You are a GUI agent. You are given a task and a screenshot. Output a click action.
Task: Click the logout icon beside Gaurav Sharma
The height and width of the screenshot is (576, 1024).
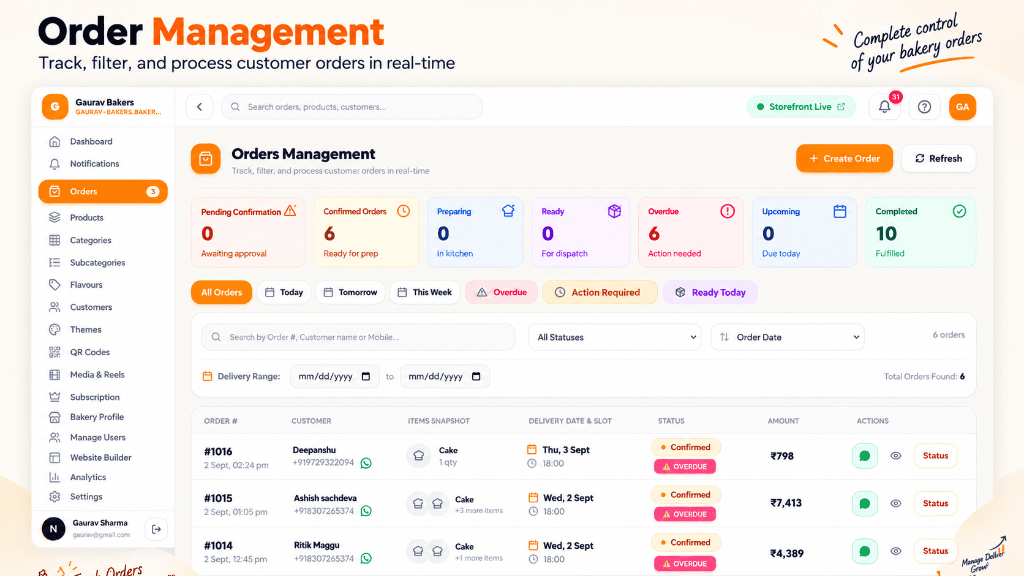click(x=156, y=529)
